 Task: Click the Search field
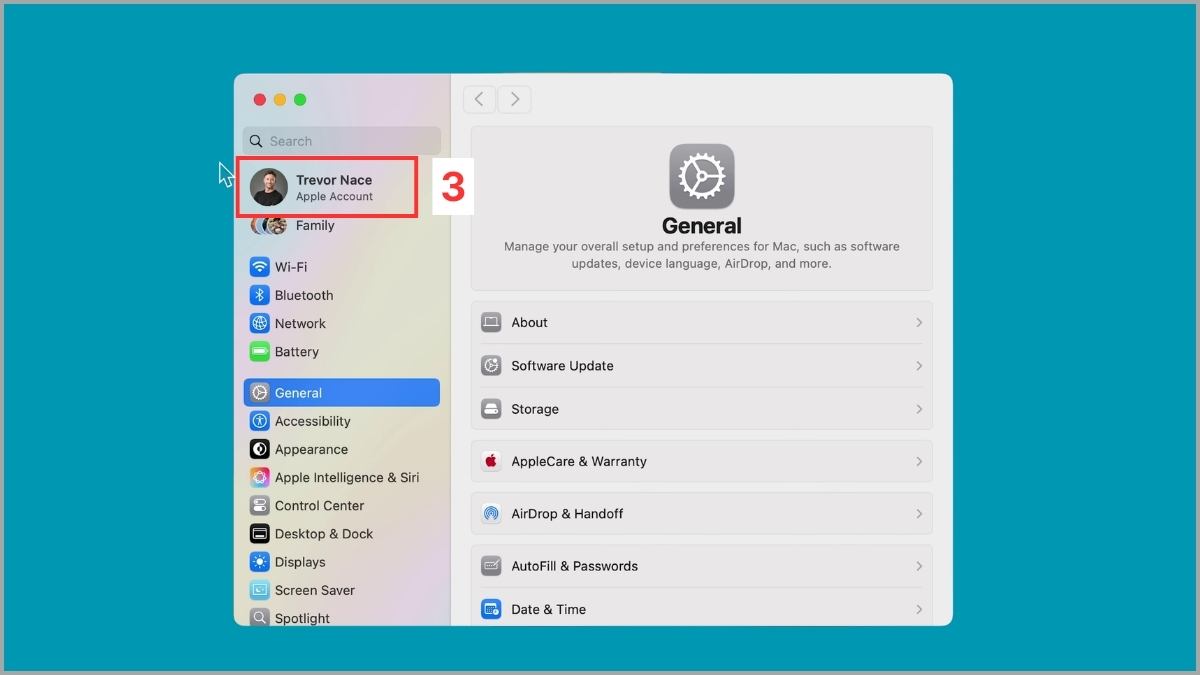[x=341, y=141]
